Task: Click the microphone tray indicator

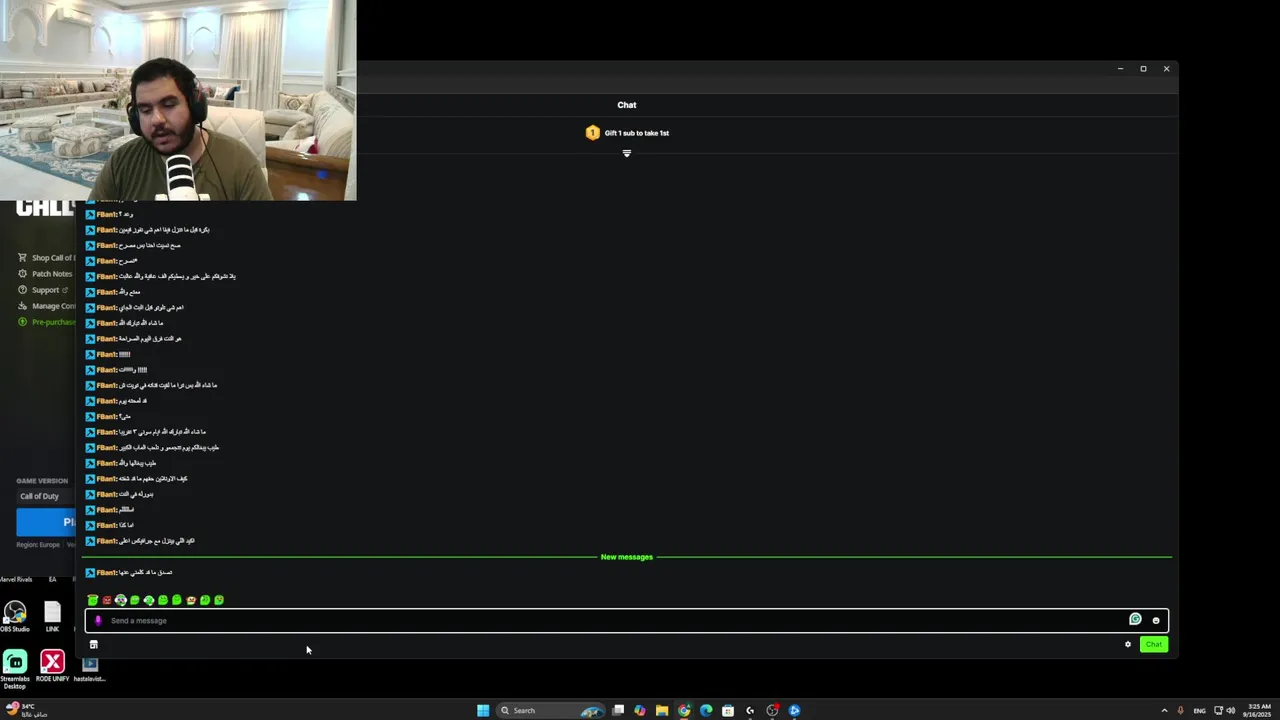Action: point(1181,710)
